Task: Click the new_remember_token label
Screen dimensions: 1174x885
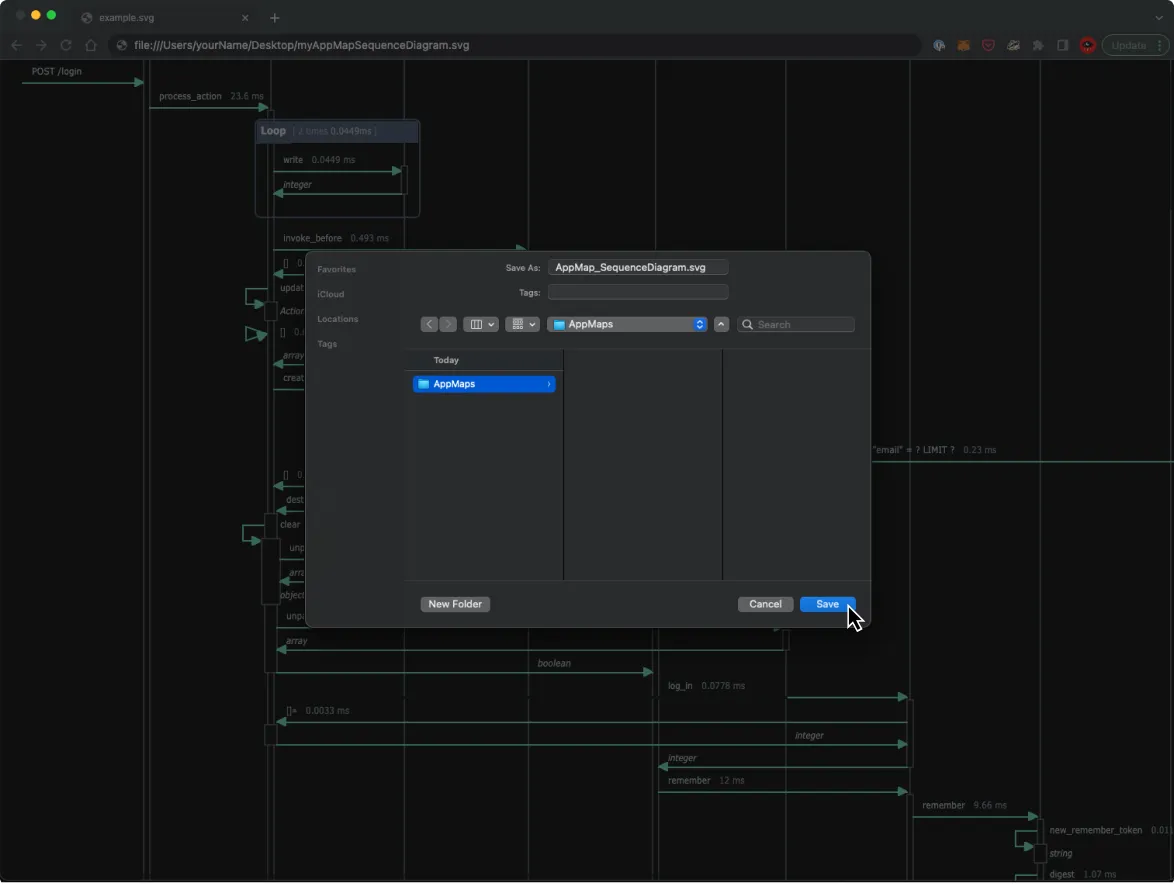Action: tap(1095, 830)
